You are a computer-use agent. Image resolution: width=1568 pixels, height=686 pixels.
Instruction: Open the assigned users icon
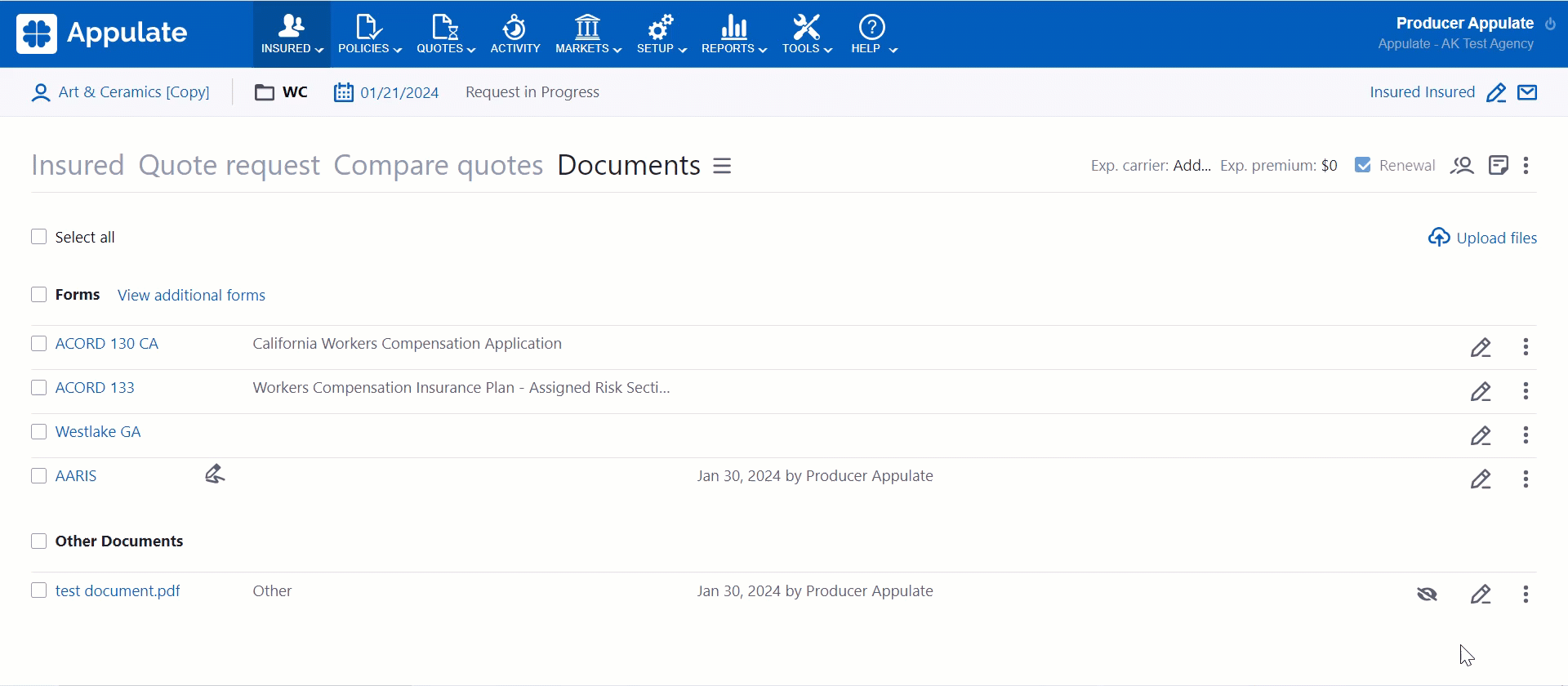pyautogui.click(x=1462, y=166)
